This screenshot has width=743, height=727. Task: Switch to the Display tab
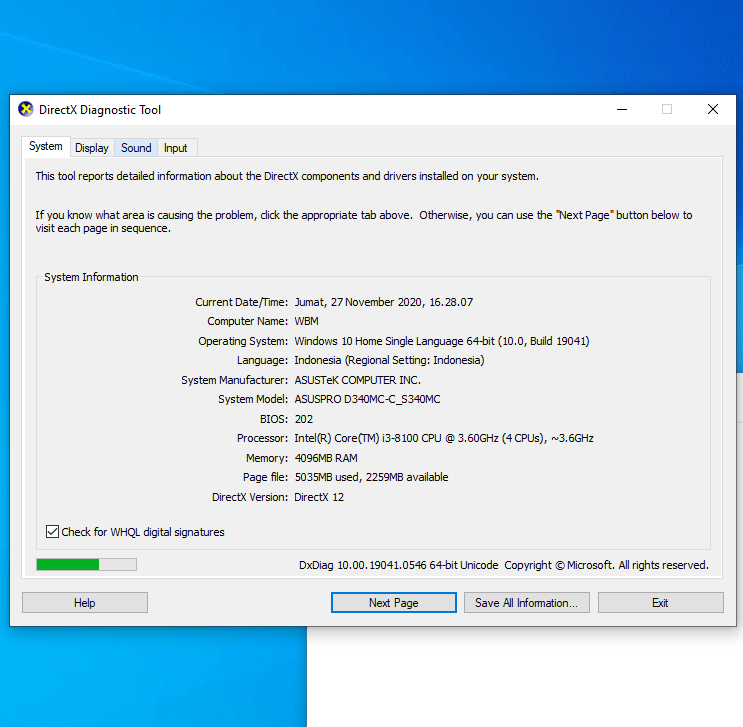point(92,148)
